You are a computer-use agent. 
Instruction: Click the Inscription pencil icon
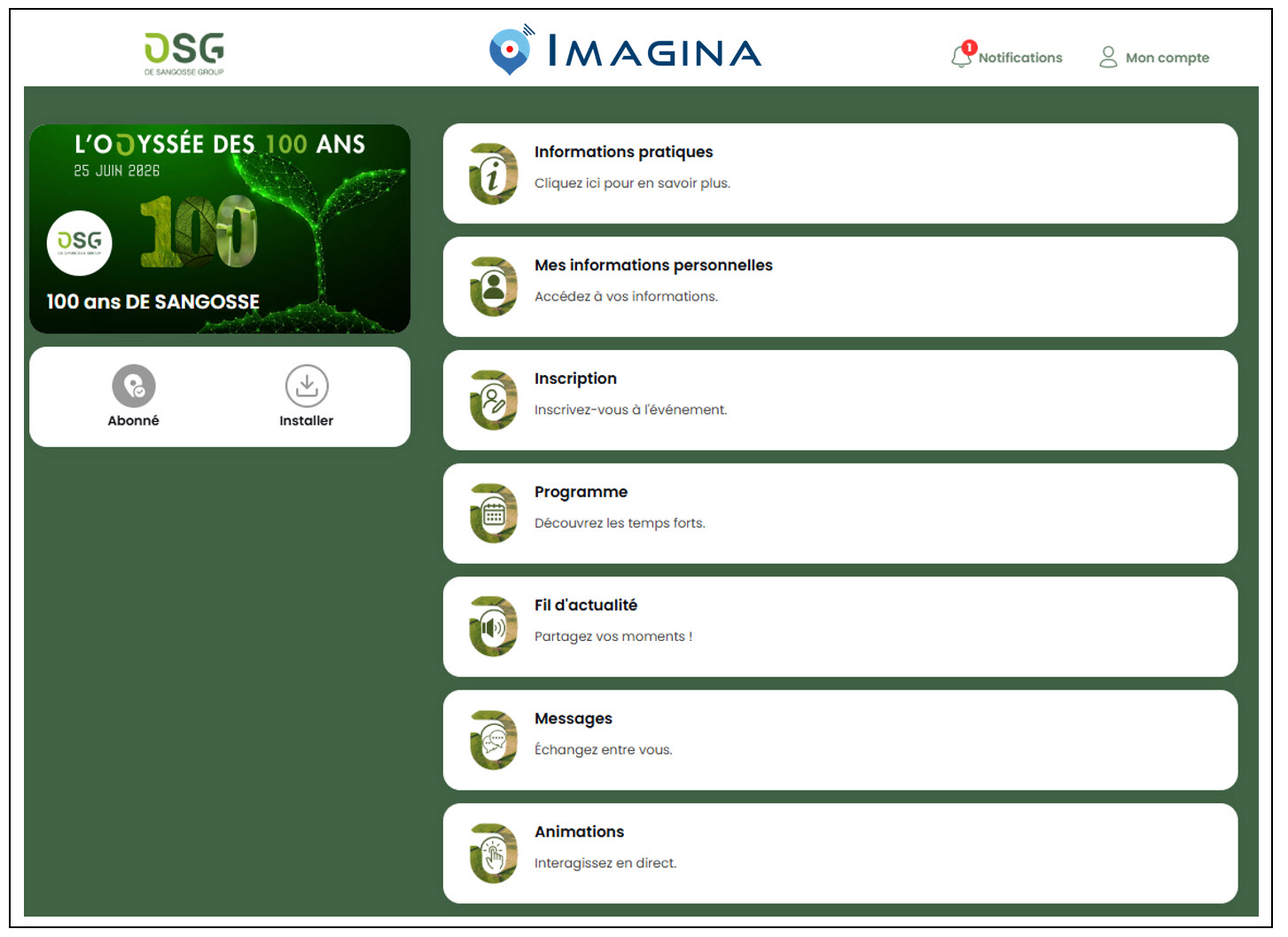[493, 401]
